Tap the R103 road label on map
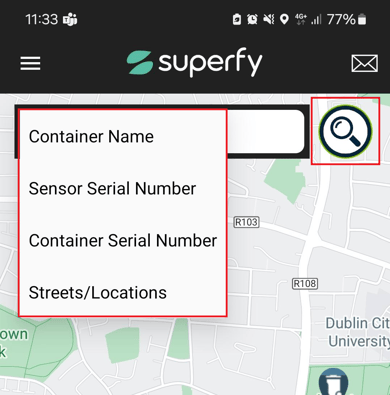Screen dimensions: 390x395 point(246,222)
